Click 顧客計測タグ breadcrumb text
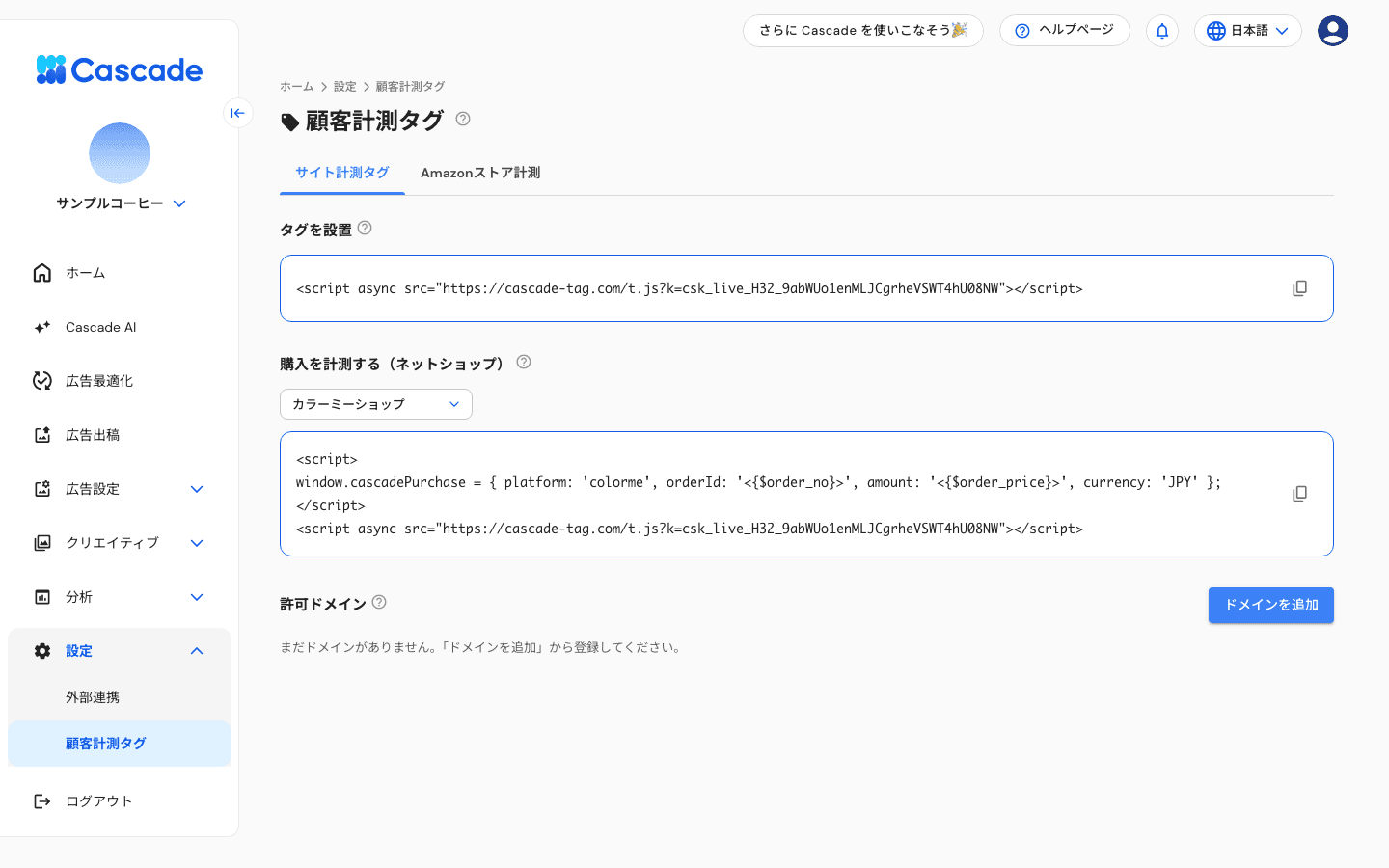 click(x=411, y=87)
